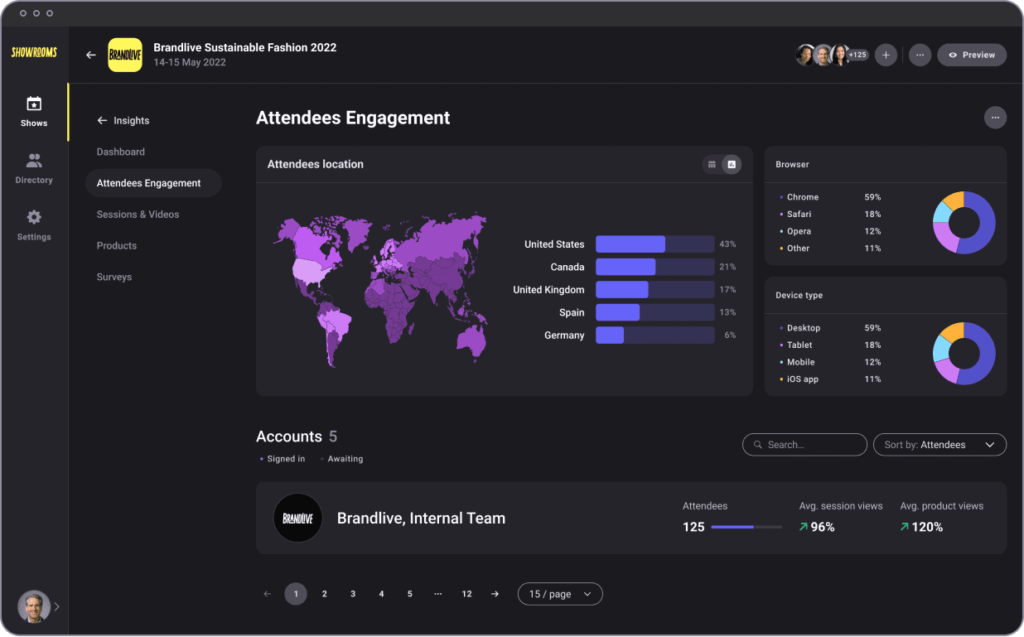Open the Sort by Attendees dropdown
Image resolution: width=1024 pixels, height=637 pixels.
(939, 445)
